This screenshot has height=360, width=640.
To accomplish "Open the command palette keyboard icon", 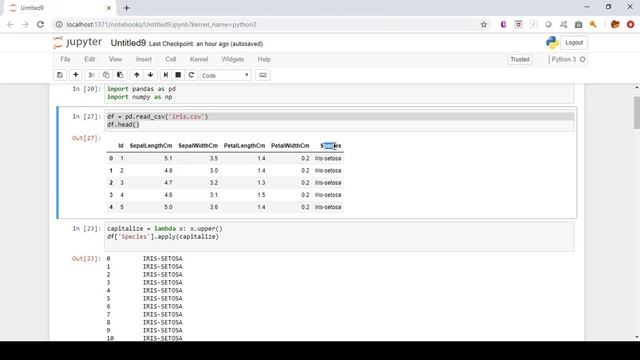I will tap(263, 75).
